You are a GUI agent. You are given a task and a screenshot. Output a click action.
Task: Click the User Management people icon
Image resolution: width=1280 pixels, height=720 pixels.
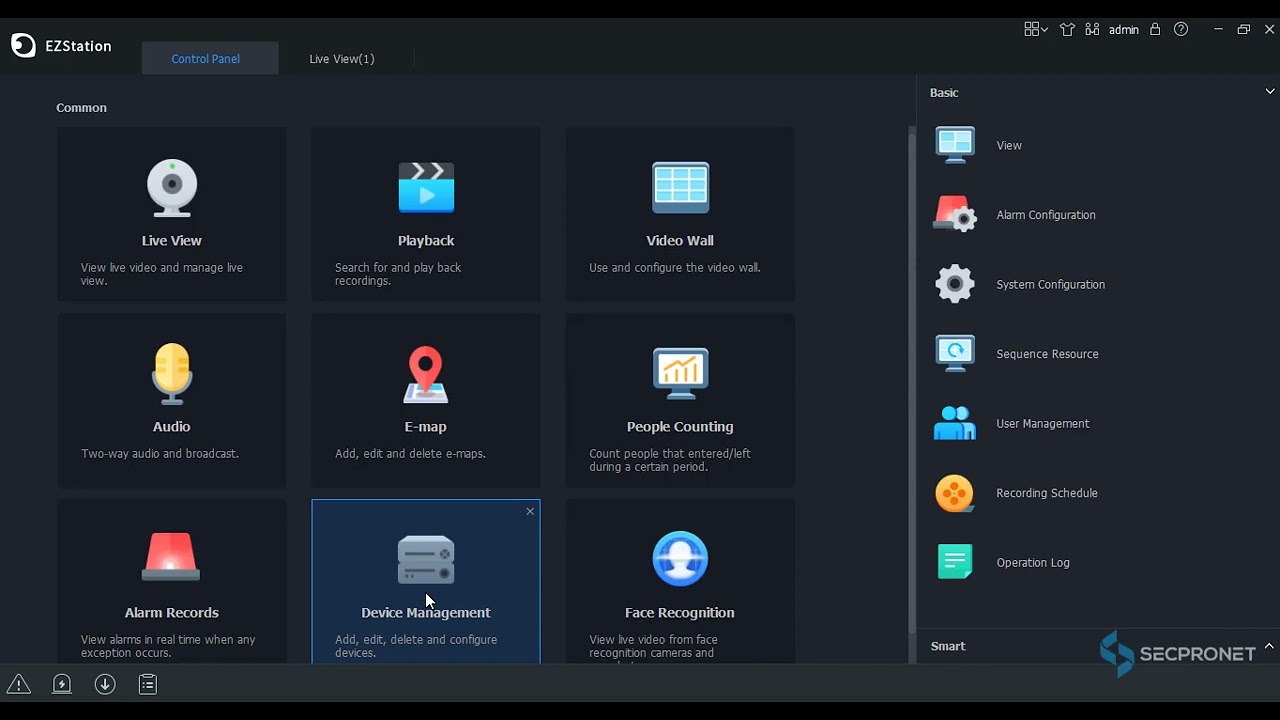click(955, 423)
